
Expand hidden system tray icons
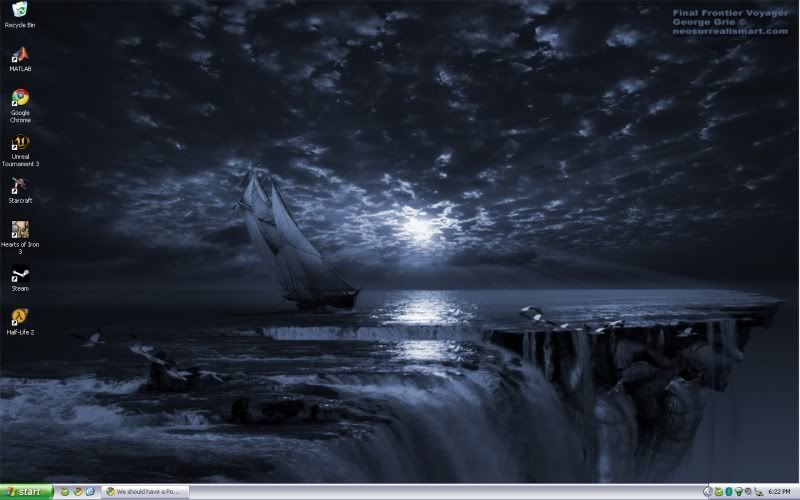708,492
